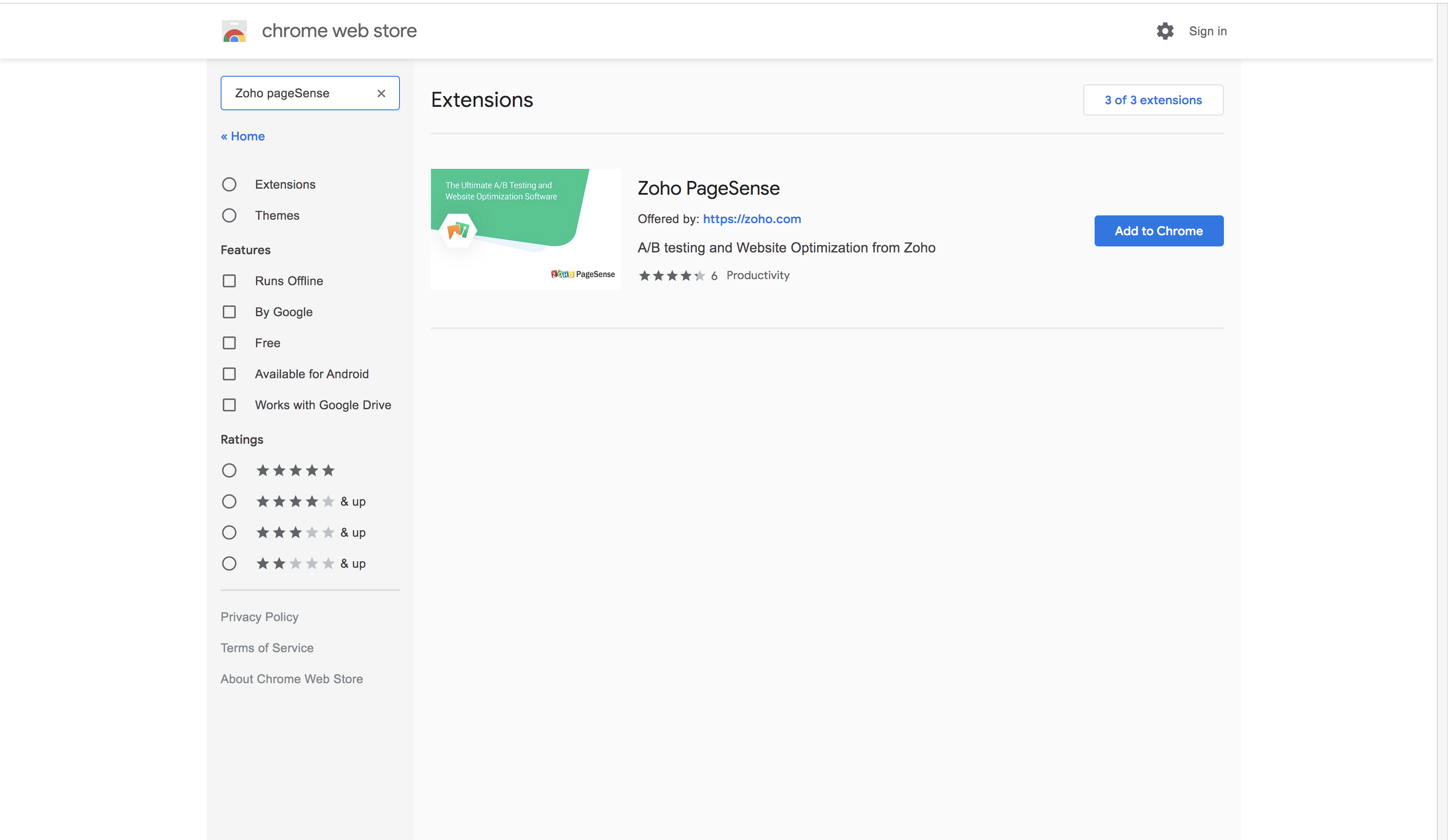
Task: Open the settings gear icon
Action: (x=1165, y=31)
